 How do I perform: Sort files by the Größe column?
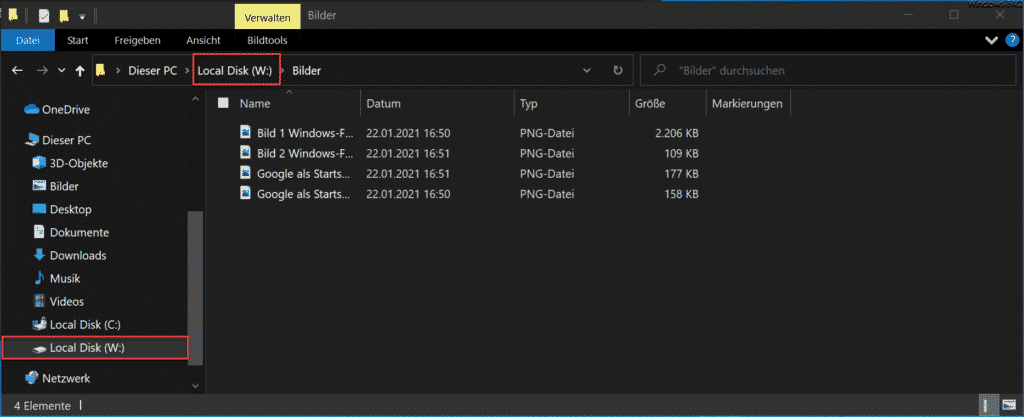650,103
